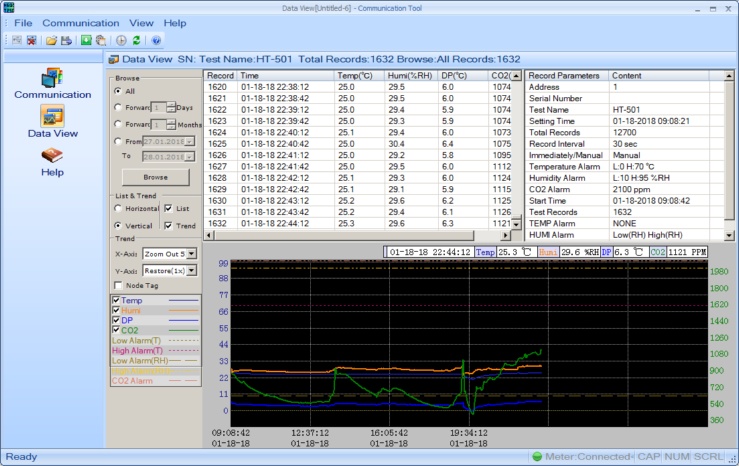Click the green refresh arrows icon
Screen dimensions: 739x466
pos(136,41)
